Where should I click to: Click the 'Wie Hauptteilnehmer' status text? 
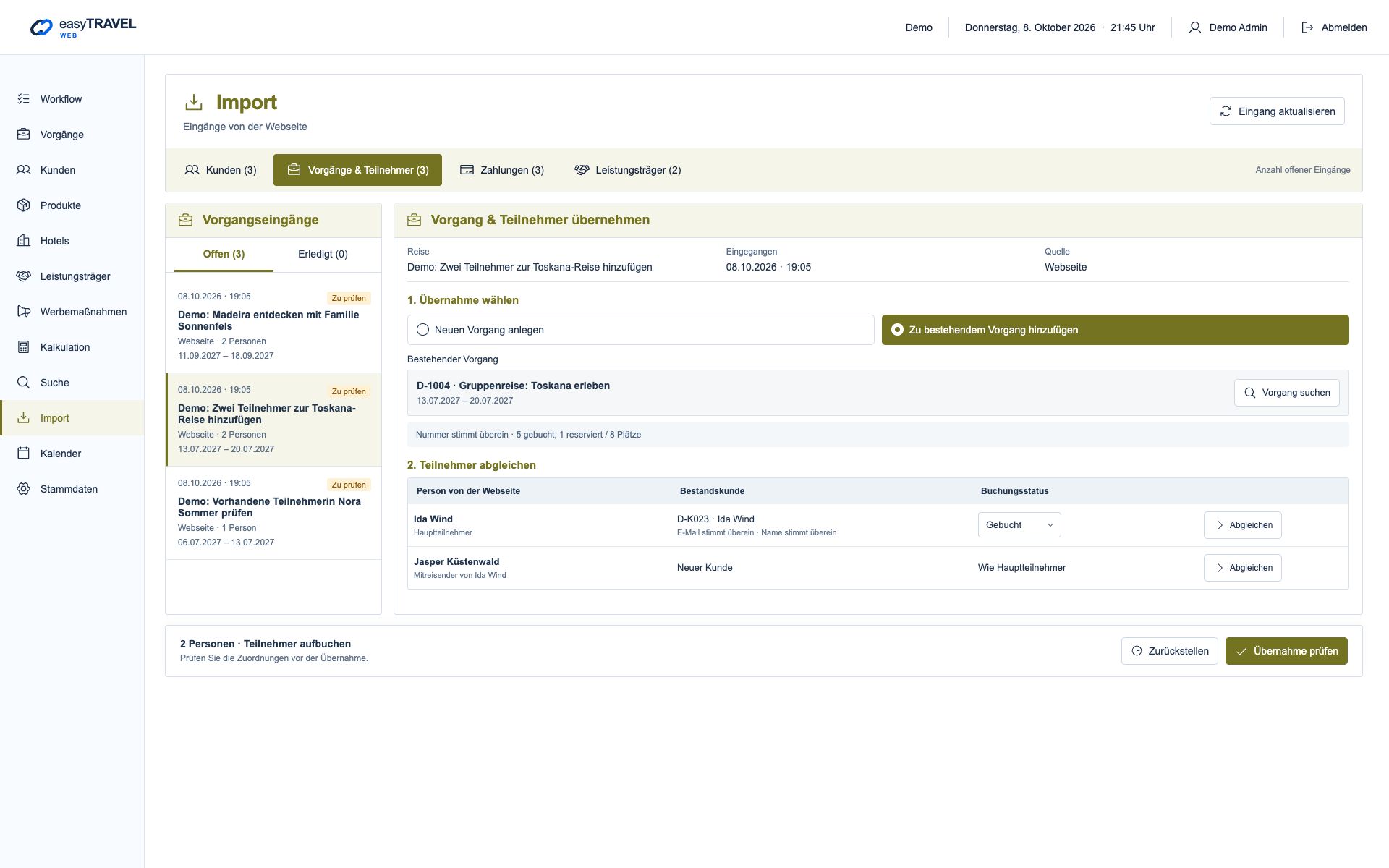[1021, 568]
